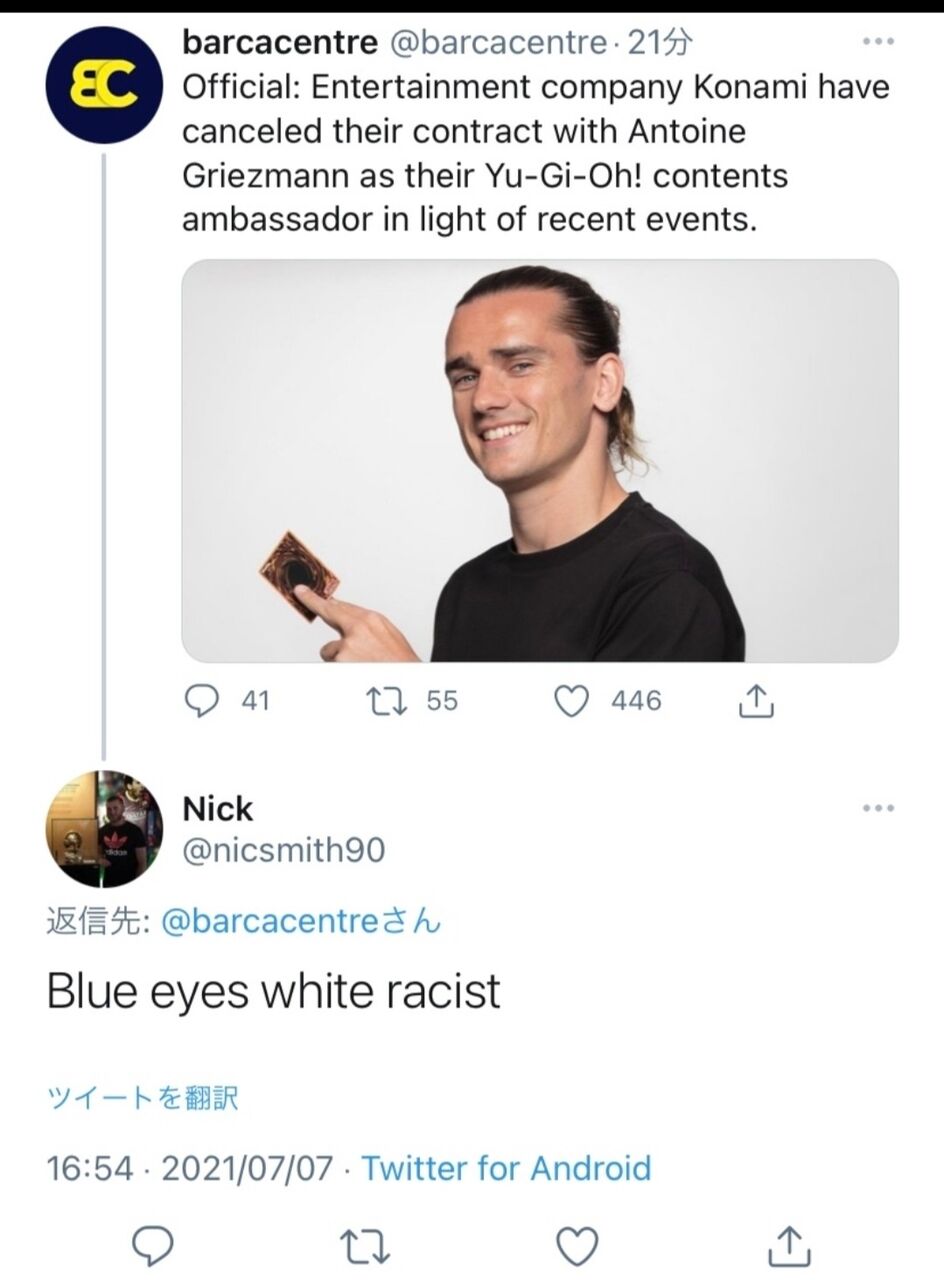Reply to Nick's tweet
Viewport: 944px width, 1280px height.
click(153, 1245)
